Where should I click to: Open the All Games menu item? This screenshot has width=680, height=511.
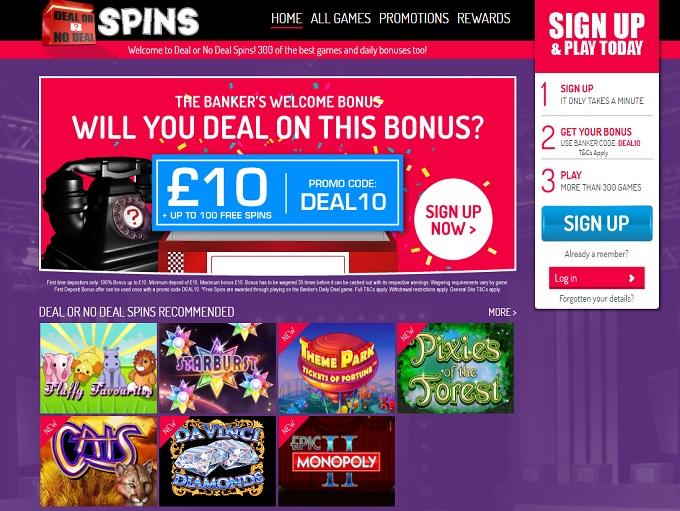coord(340,18)
